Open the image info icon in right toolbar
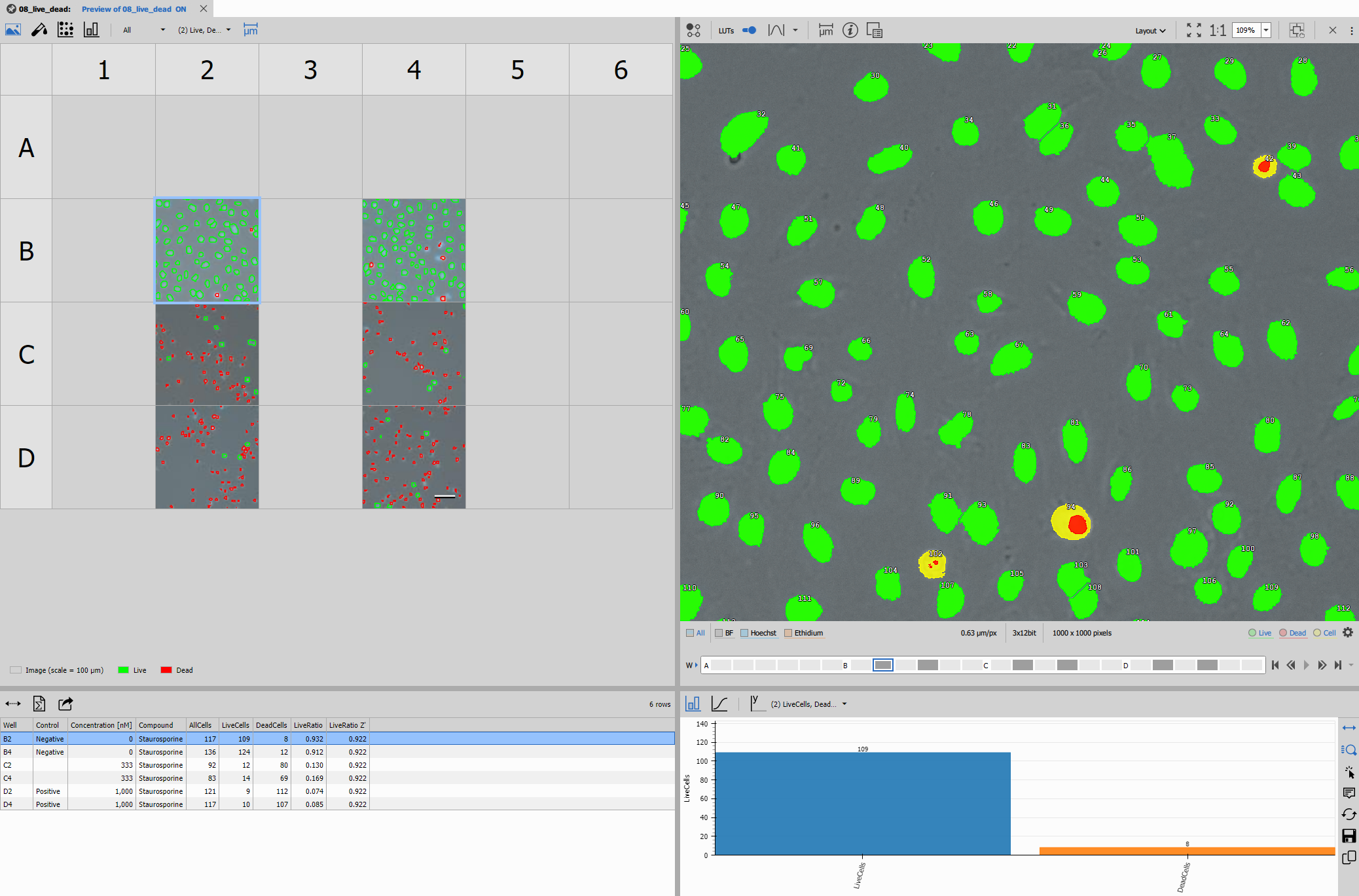This screenshot has width=1359, height=896. (x=850, y=29)
